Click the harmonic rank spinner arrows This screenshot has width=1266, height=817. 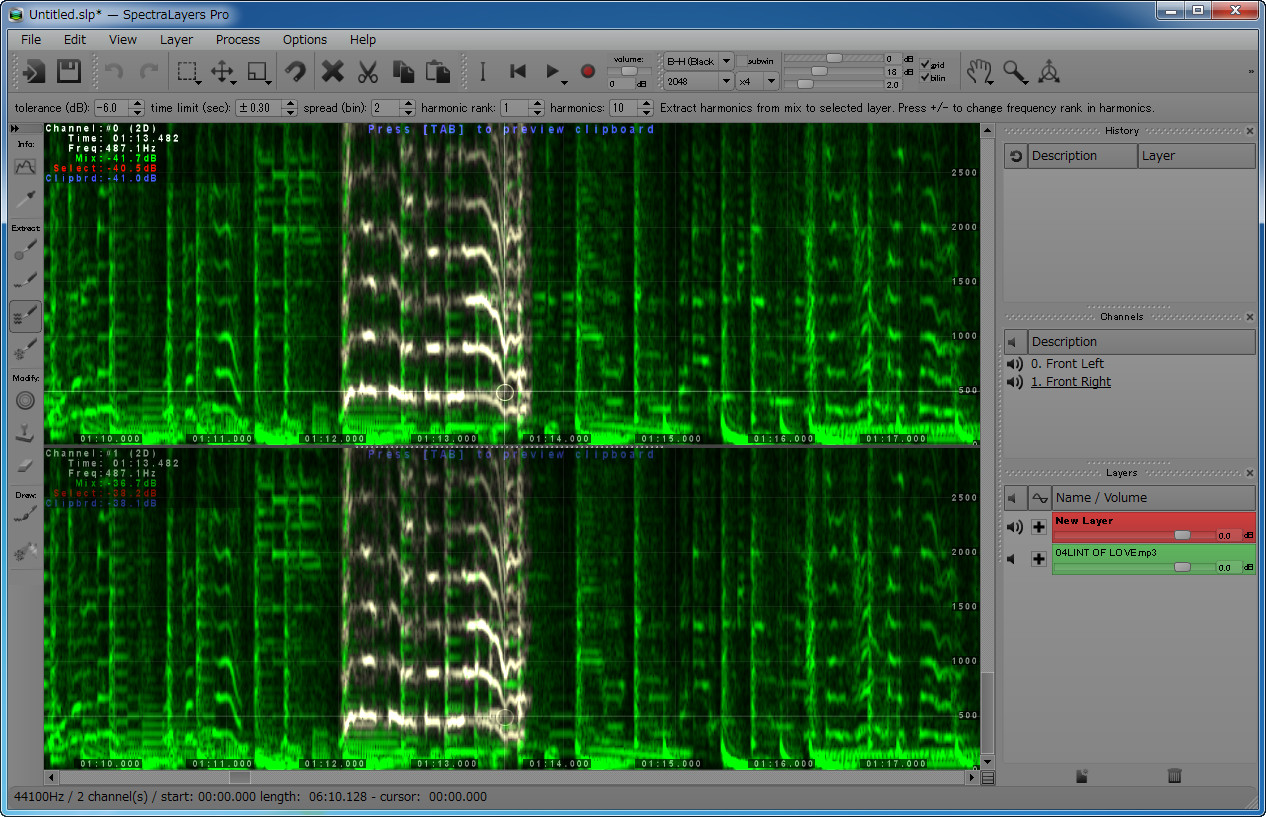click(536, 108)
